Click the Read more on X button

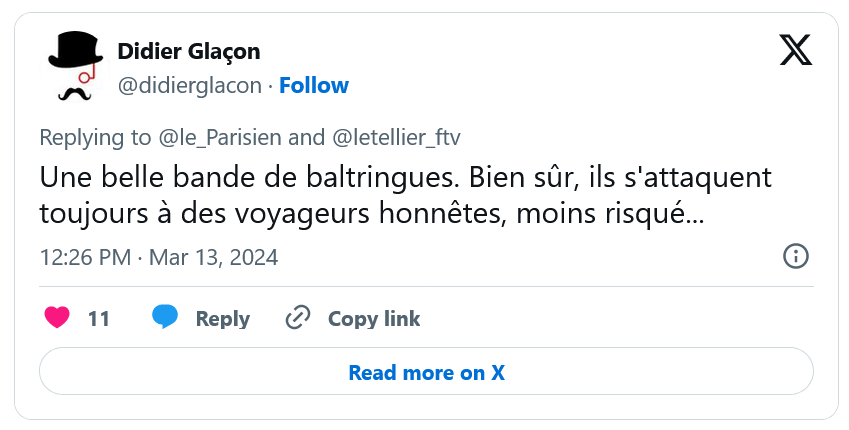tap(426, 372)
